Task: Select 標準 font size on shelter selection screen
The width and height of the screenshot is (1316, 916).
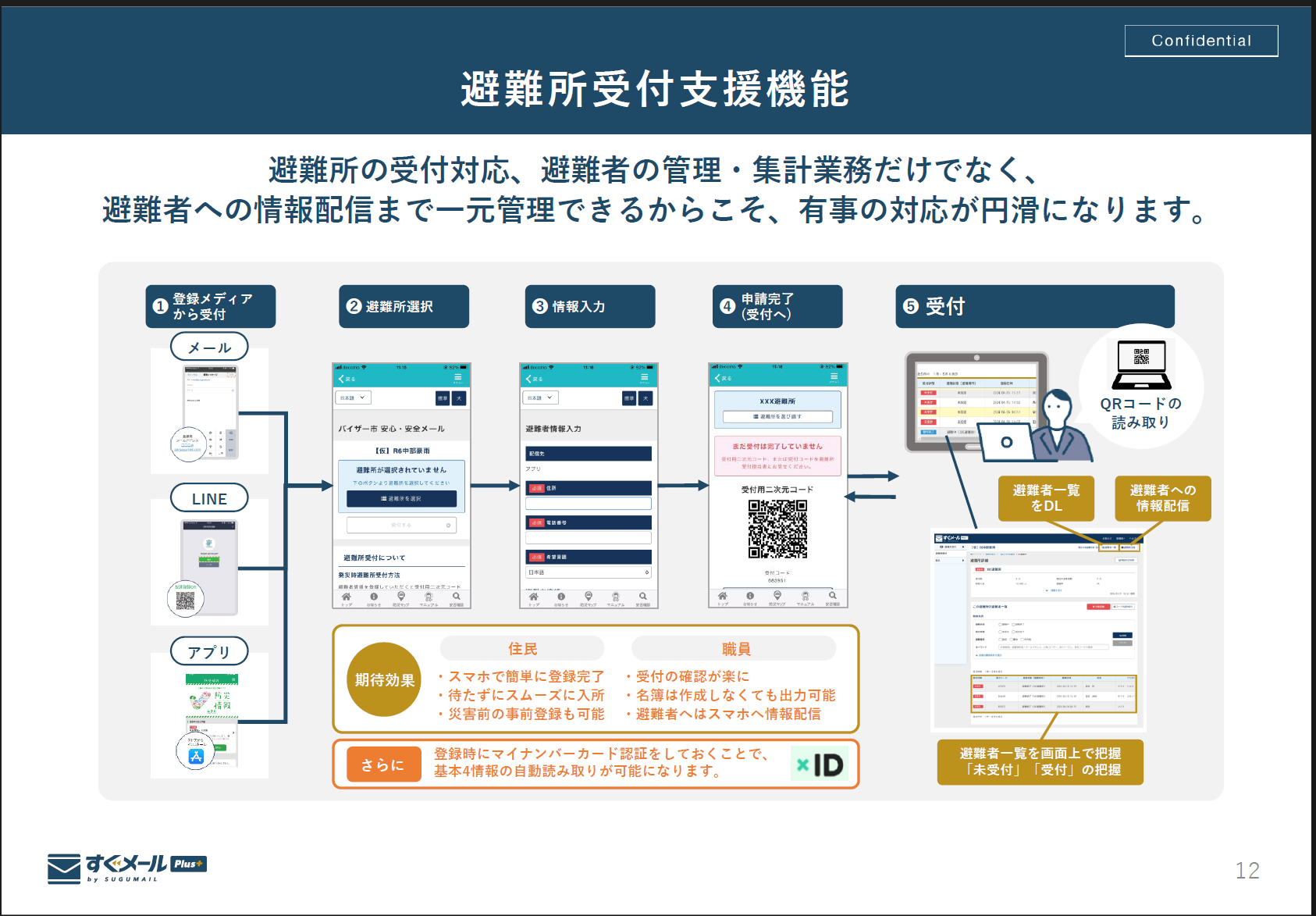Action: [443, 398]
